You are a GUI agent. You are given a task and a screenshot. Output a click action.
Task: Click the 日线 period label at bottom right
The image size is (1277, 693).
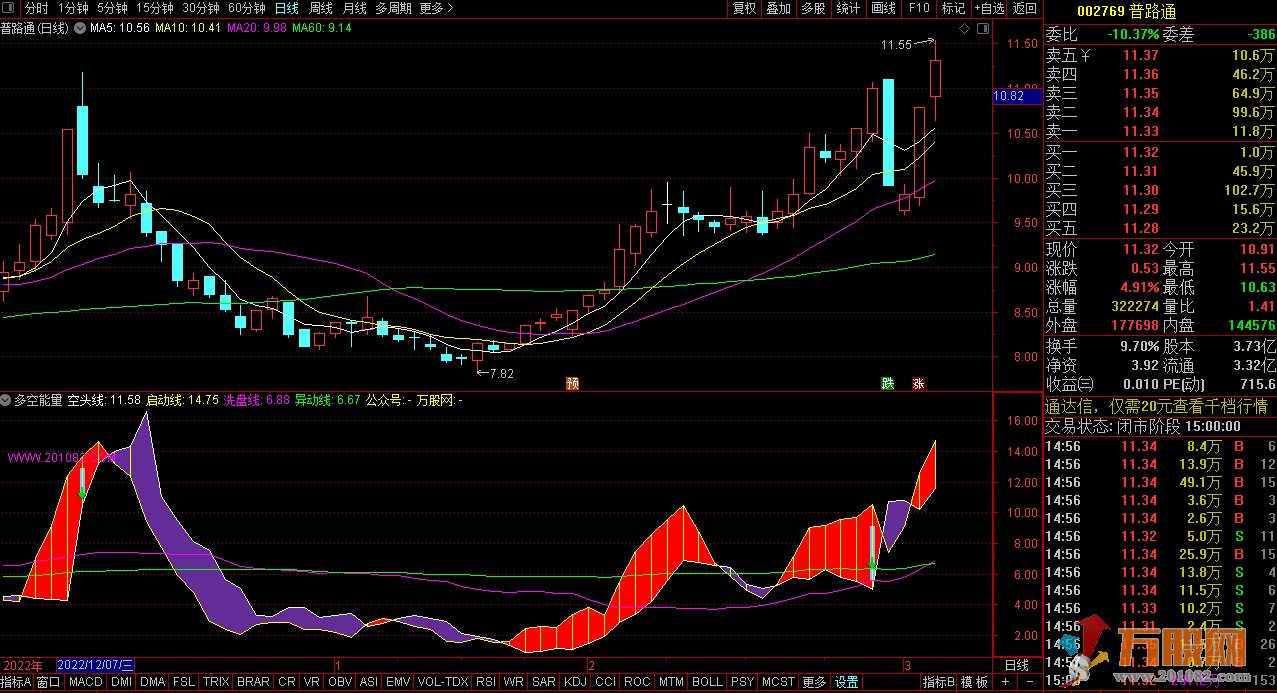(1016, 665)
